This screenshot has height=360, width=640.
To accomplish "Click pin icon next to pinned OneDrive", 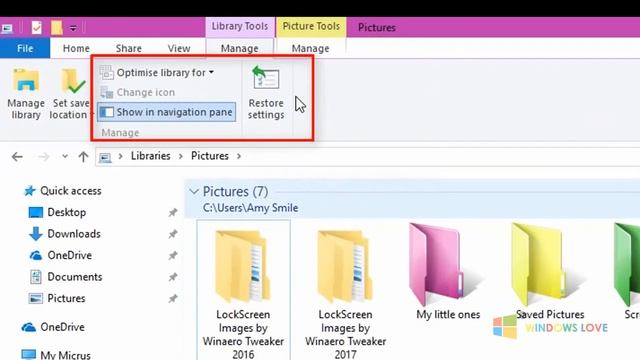I will (173, 255).
